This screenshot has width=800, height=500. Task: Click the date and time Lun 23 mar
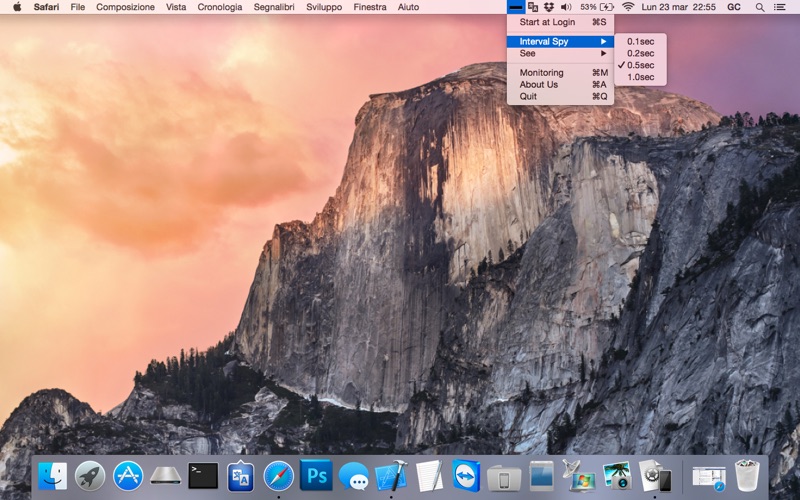(x=679, y=7)
